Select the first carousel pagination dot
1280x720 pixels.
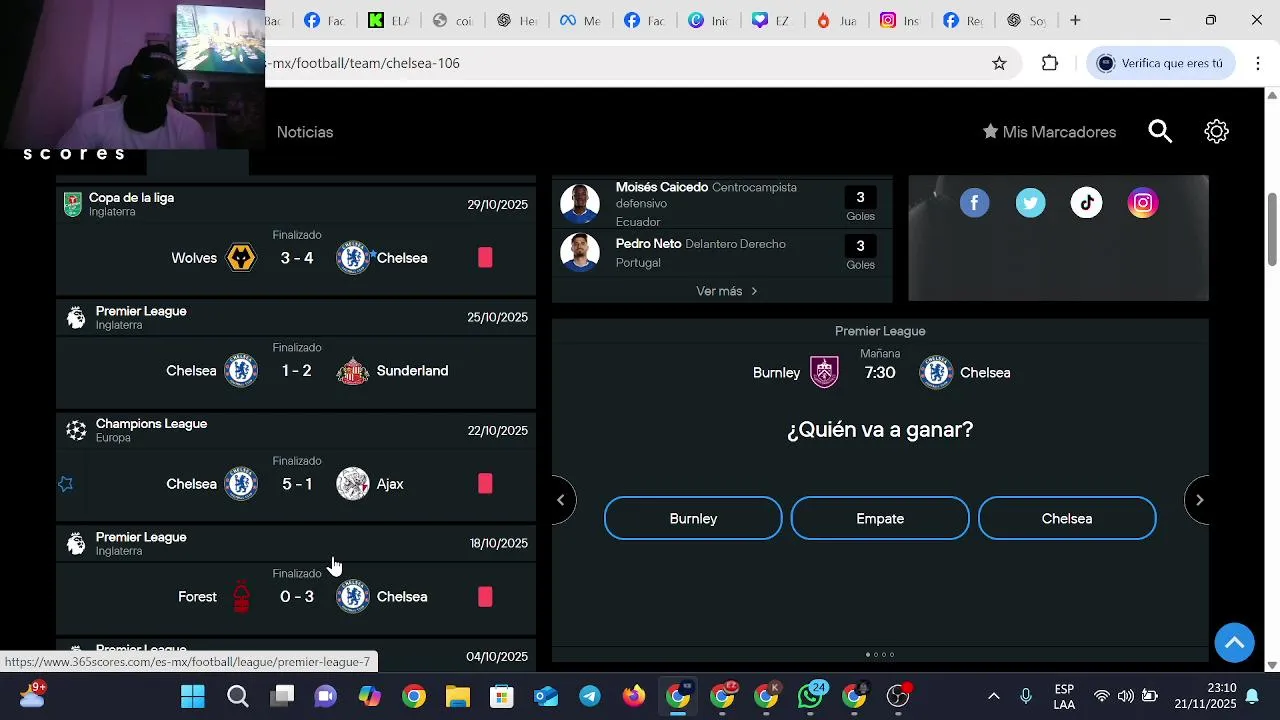867,655
